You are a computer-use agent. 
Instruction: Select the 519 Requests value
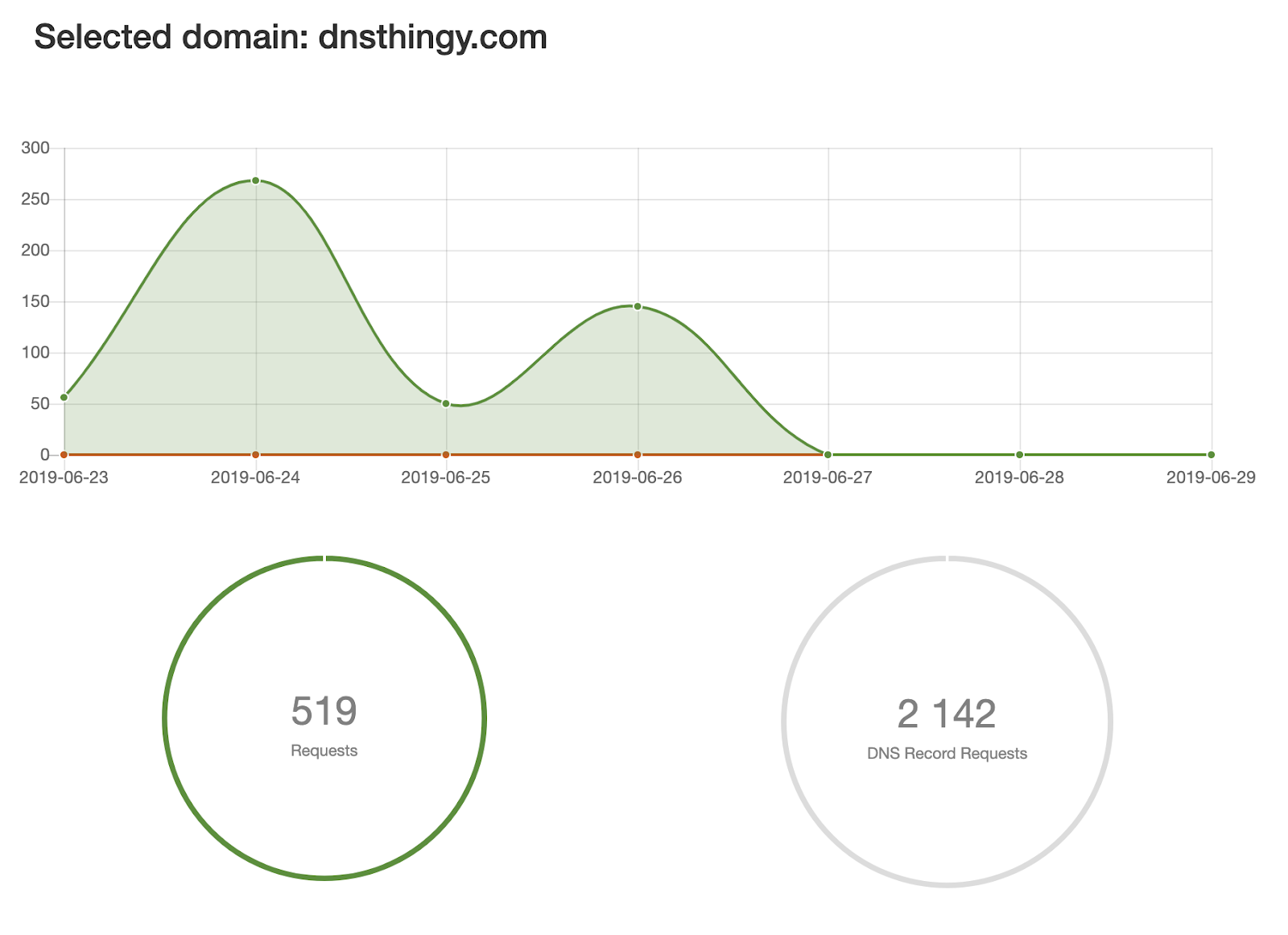324,711
